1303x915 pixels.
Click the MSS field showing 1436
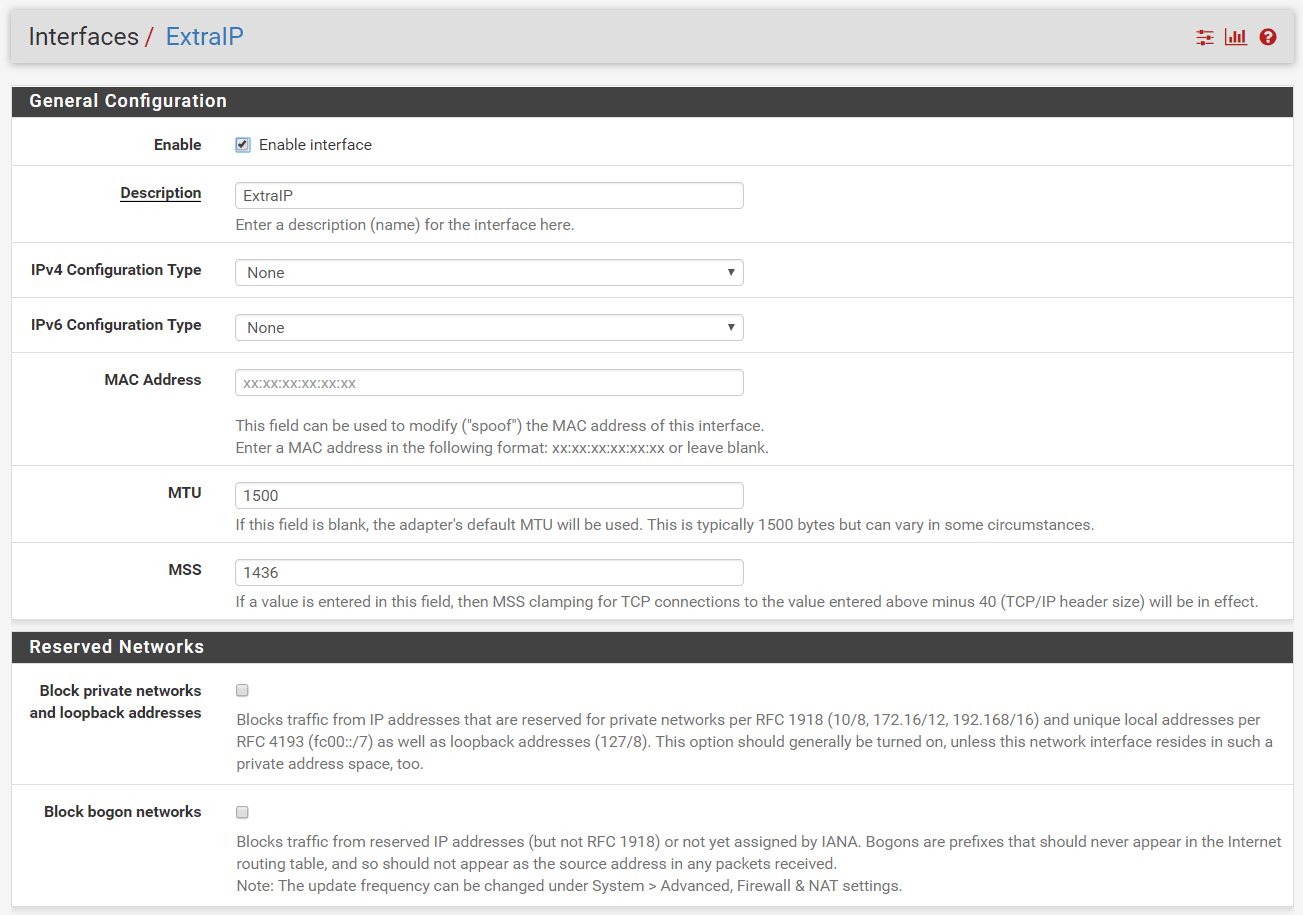click(489, 572)
